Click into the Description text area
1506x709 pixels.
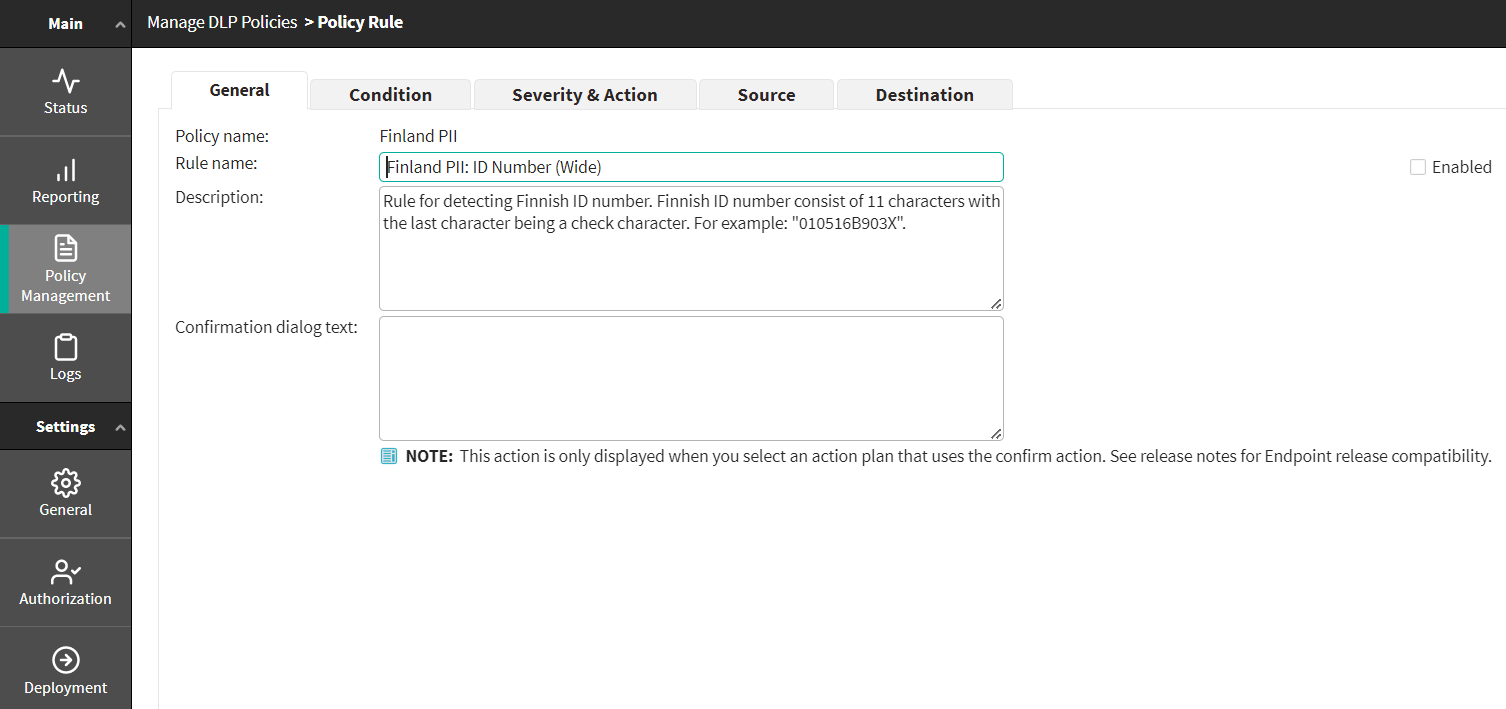(690, 260)
